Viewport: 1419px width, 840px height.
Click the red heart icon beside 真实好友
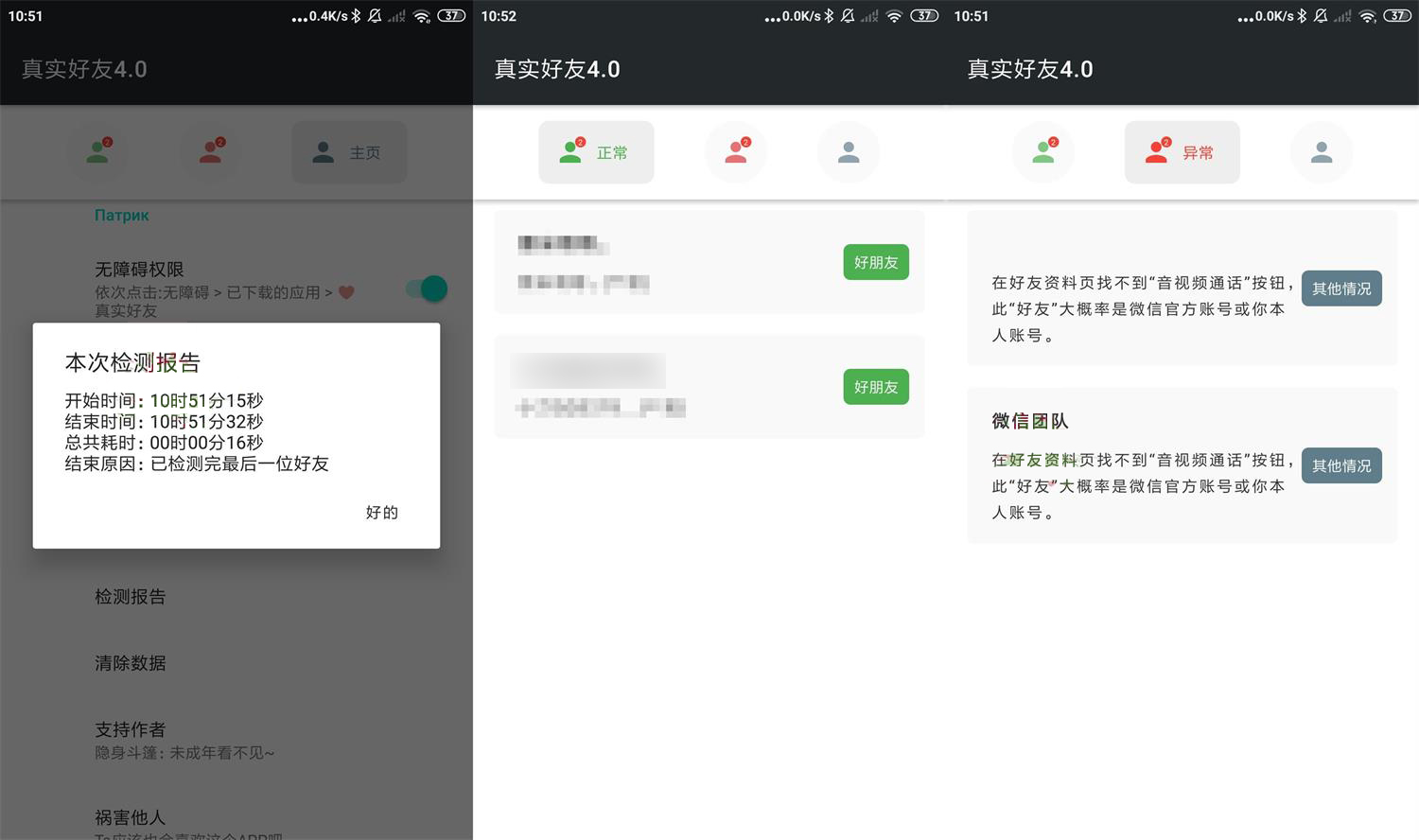(x=346, y=291)
